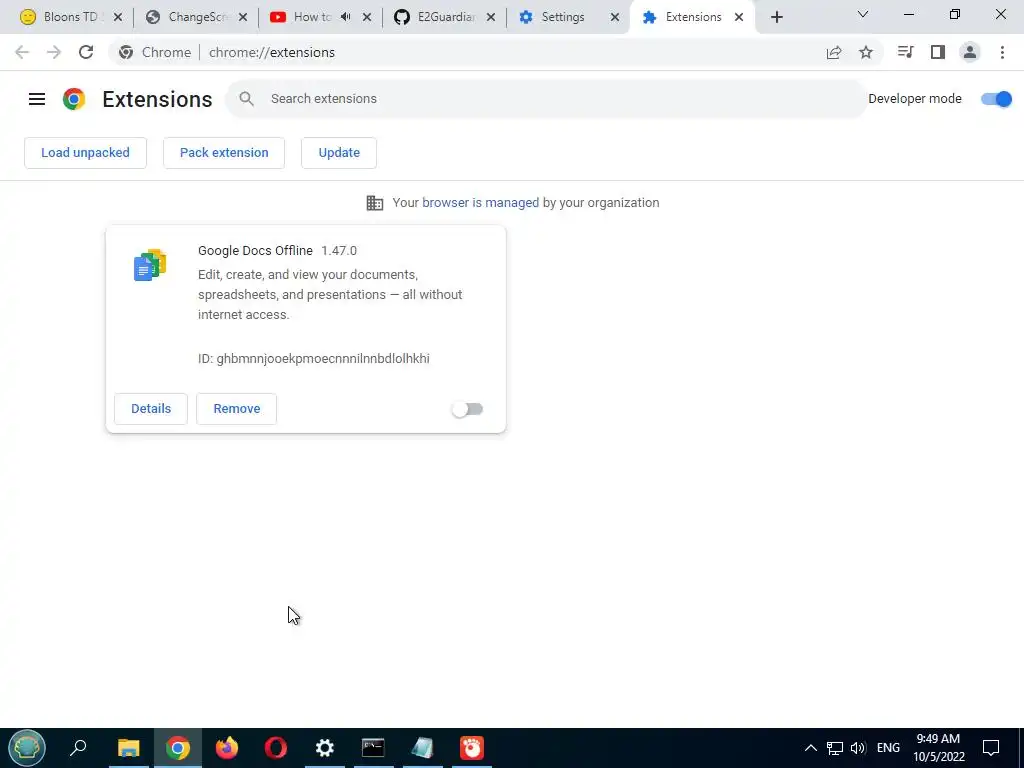
Task: Open Chrome's three-dot menu
Action: (1002, 52)
